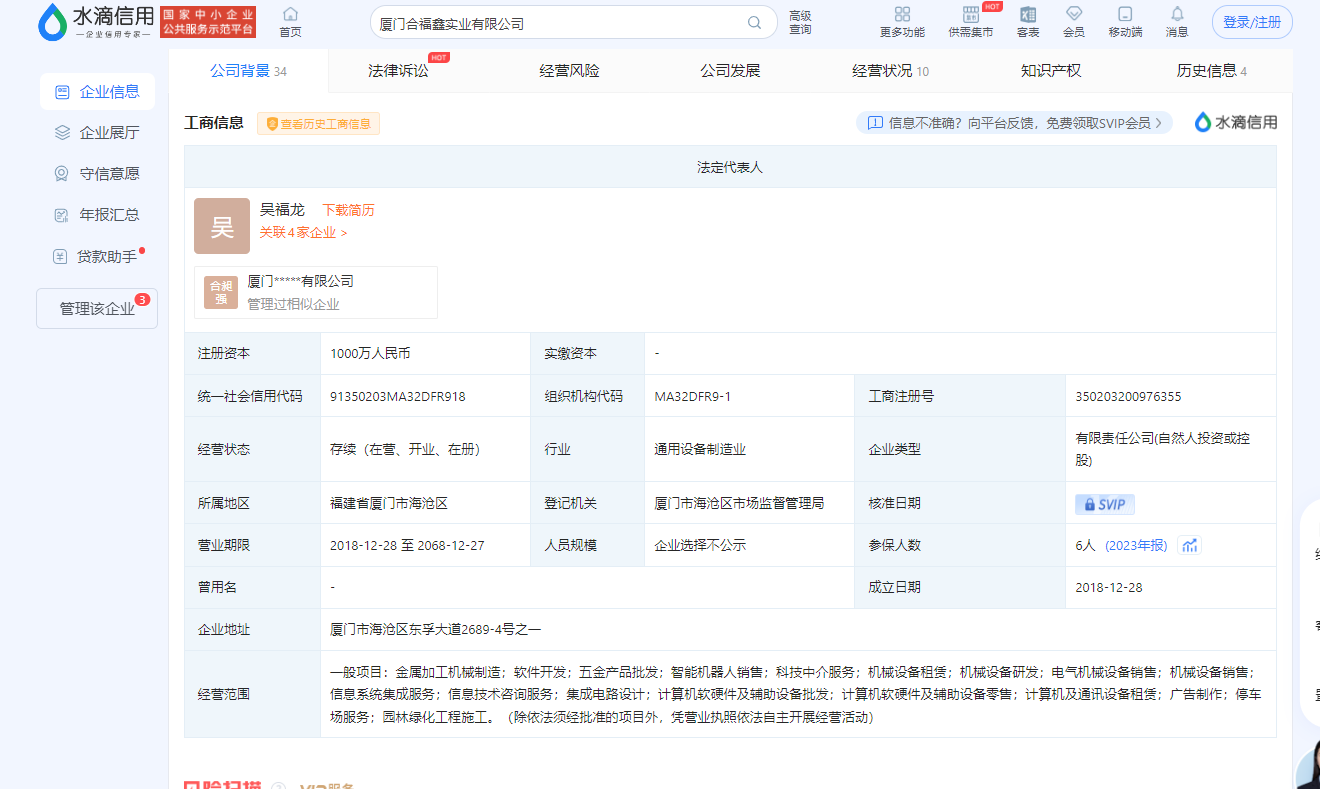Switch to 历史信息 tab
Screen dimensions: 1320x789
[1211, 71]
